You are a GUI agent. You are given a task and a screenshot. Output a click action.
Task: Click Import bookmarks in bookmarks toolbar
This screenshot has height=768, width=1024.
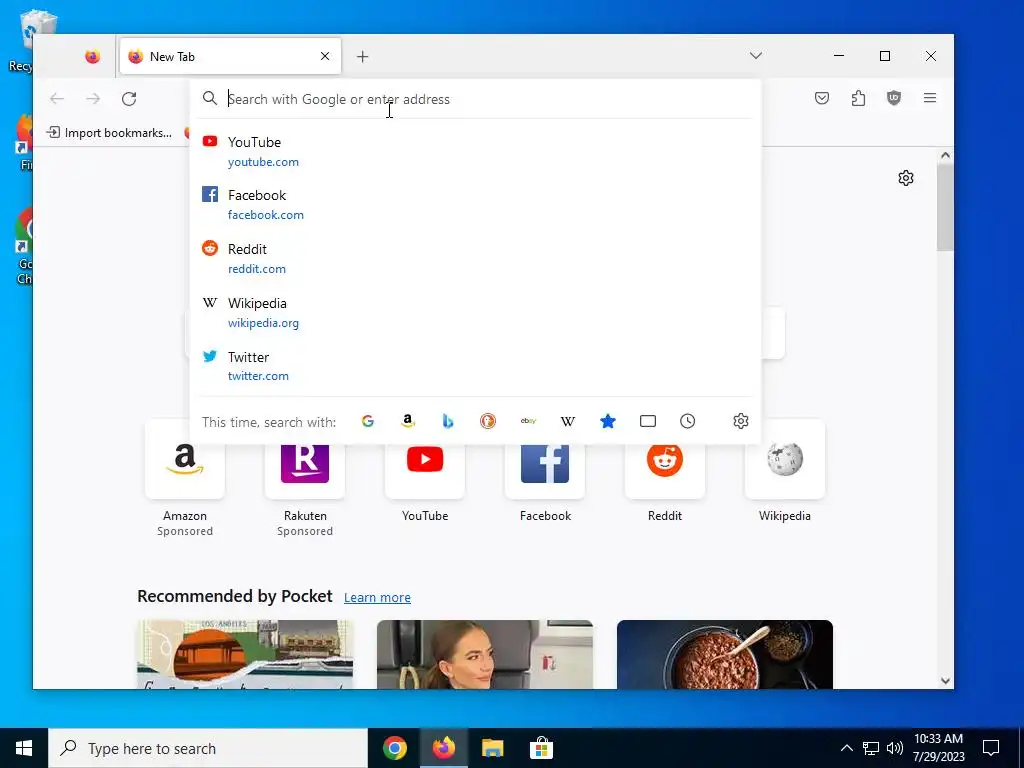coord(109,133)
